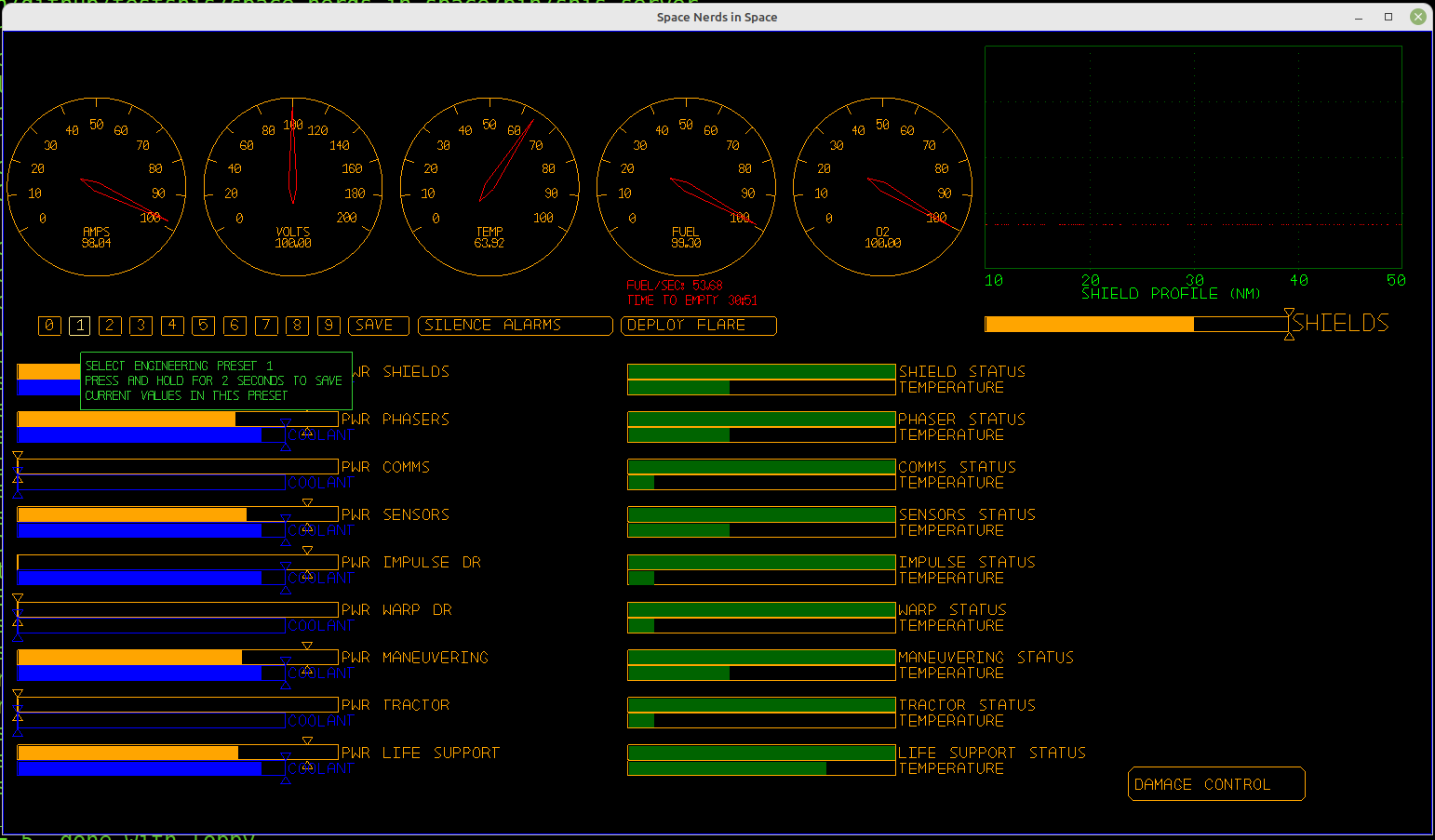Adjust the Warp DR coolant slider
Screen dimensions: 1435x840
pyautogui.click(x=151, y=626)
